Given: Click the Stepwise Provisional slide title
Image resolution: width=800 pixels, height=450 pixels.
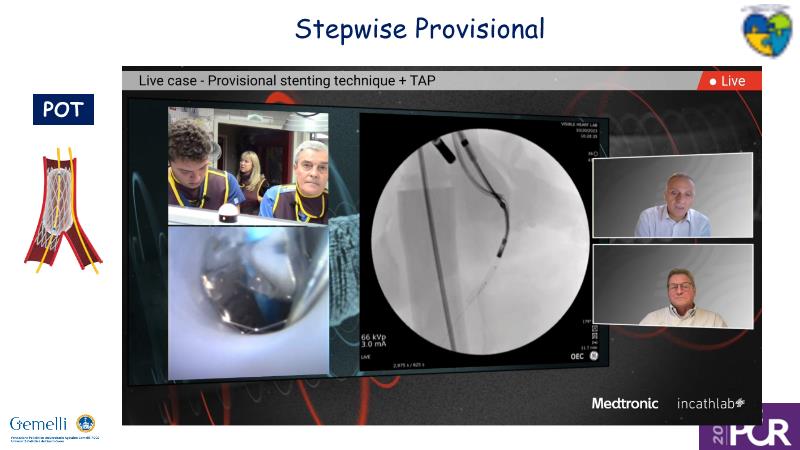Looking at the screenshot, I should (420, 29).
